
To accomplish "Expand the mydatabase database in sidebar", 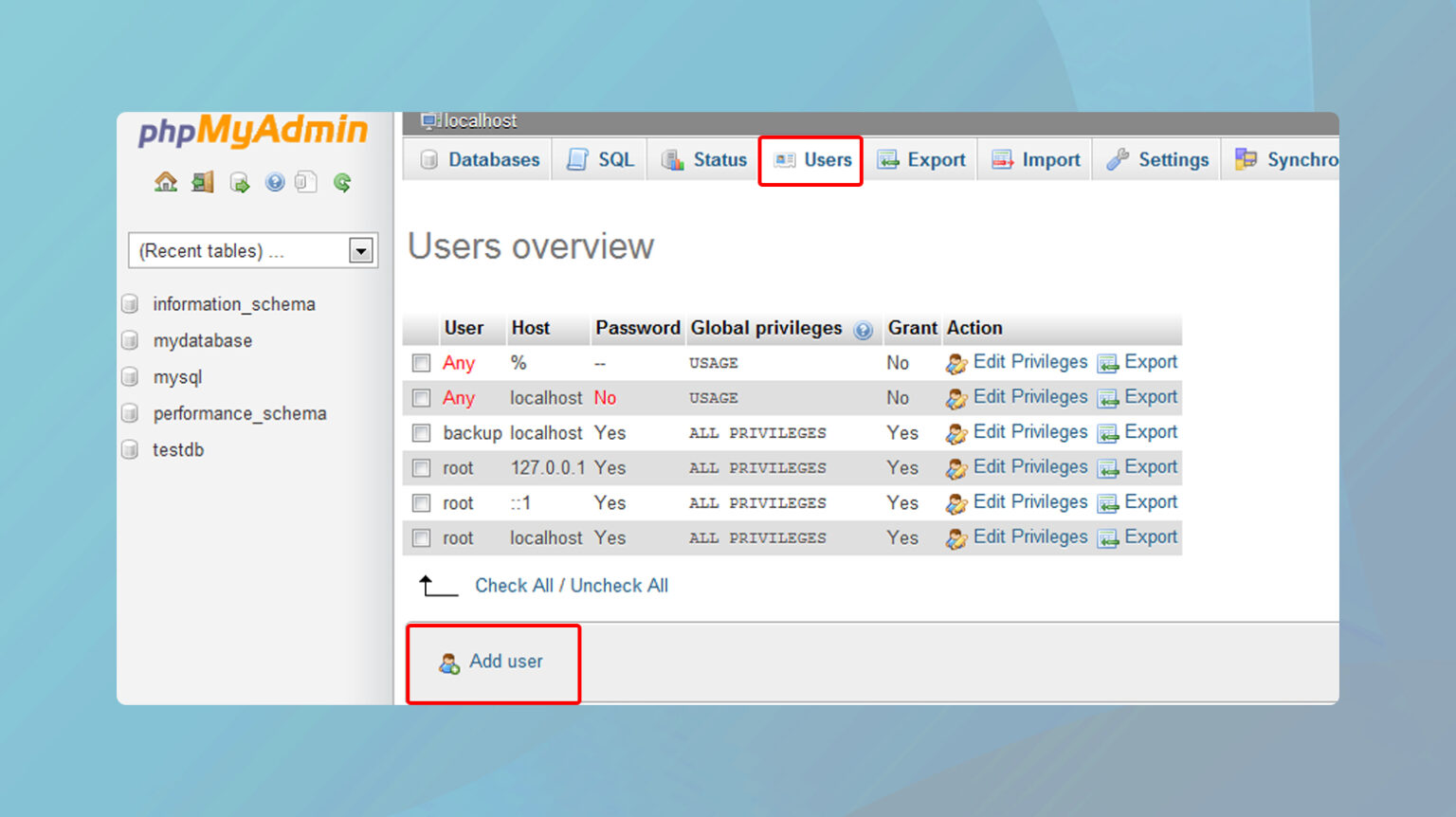I will pos(202,340).
